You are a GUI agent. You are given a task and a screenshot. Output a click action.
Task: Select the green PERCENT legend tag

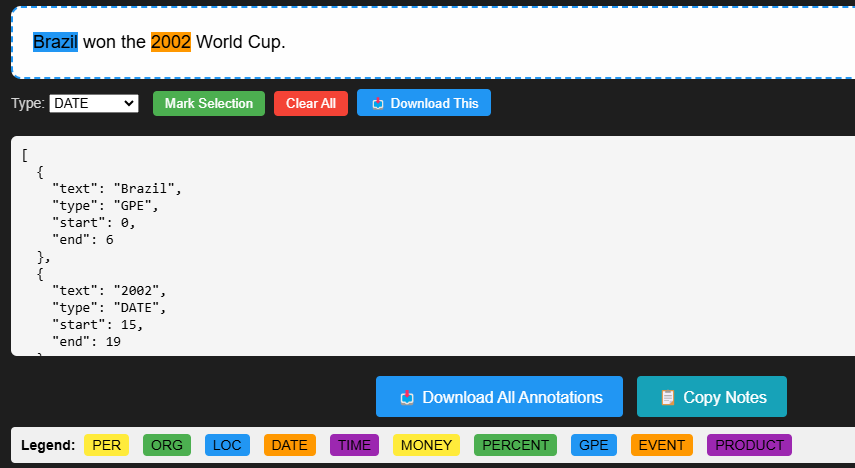(x=515, y=445)
